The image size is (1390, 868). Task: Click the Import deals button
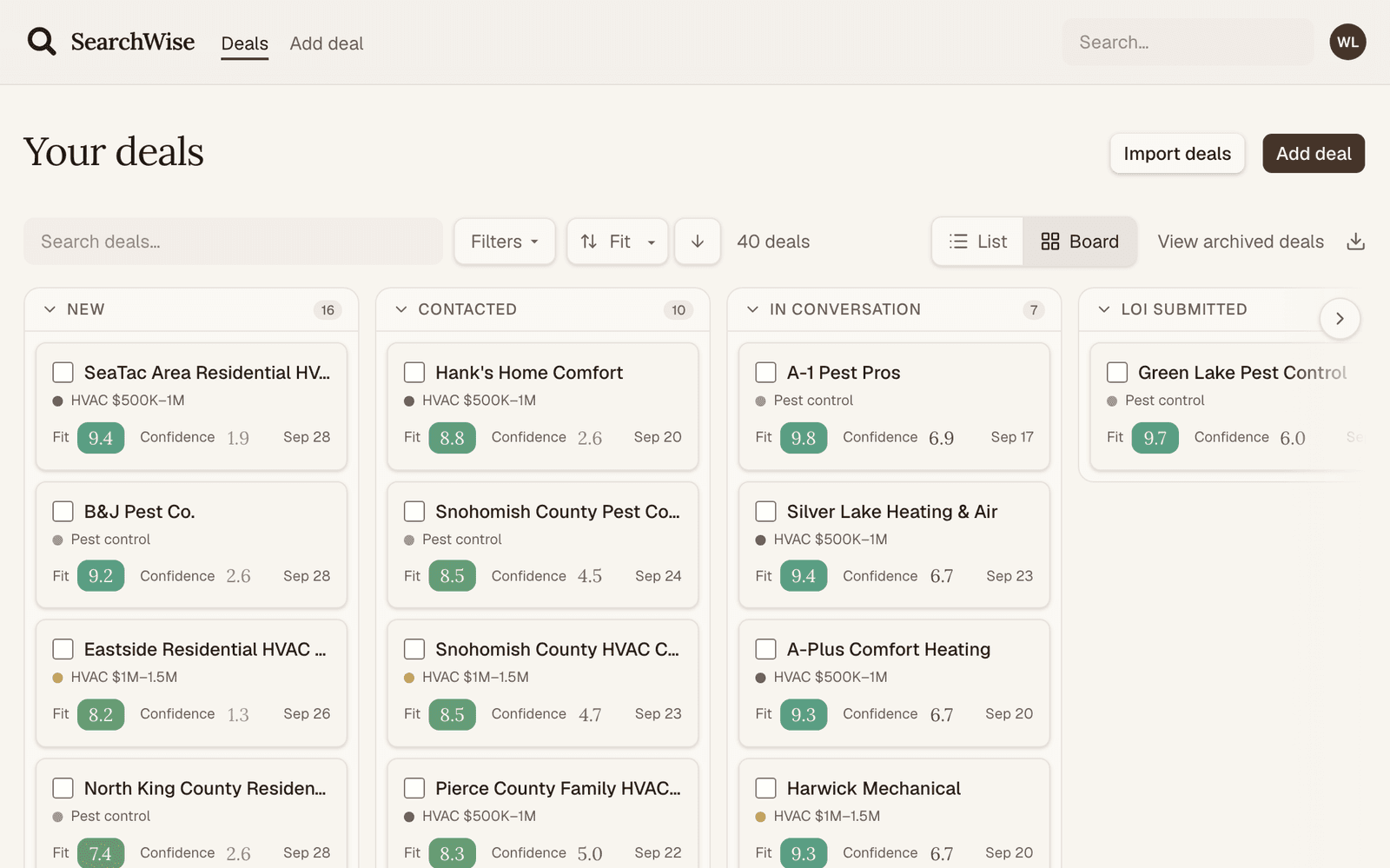pos(1177,154)
